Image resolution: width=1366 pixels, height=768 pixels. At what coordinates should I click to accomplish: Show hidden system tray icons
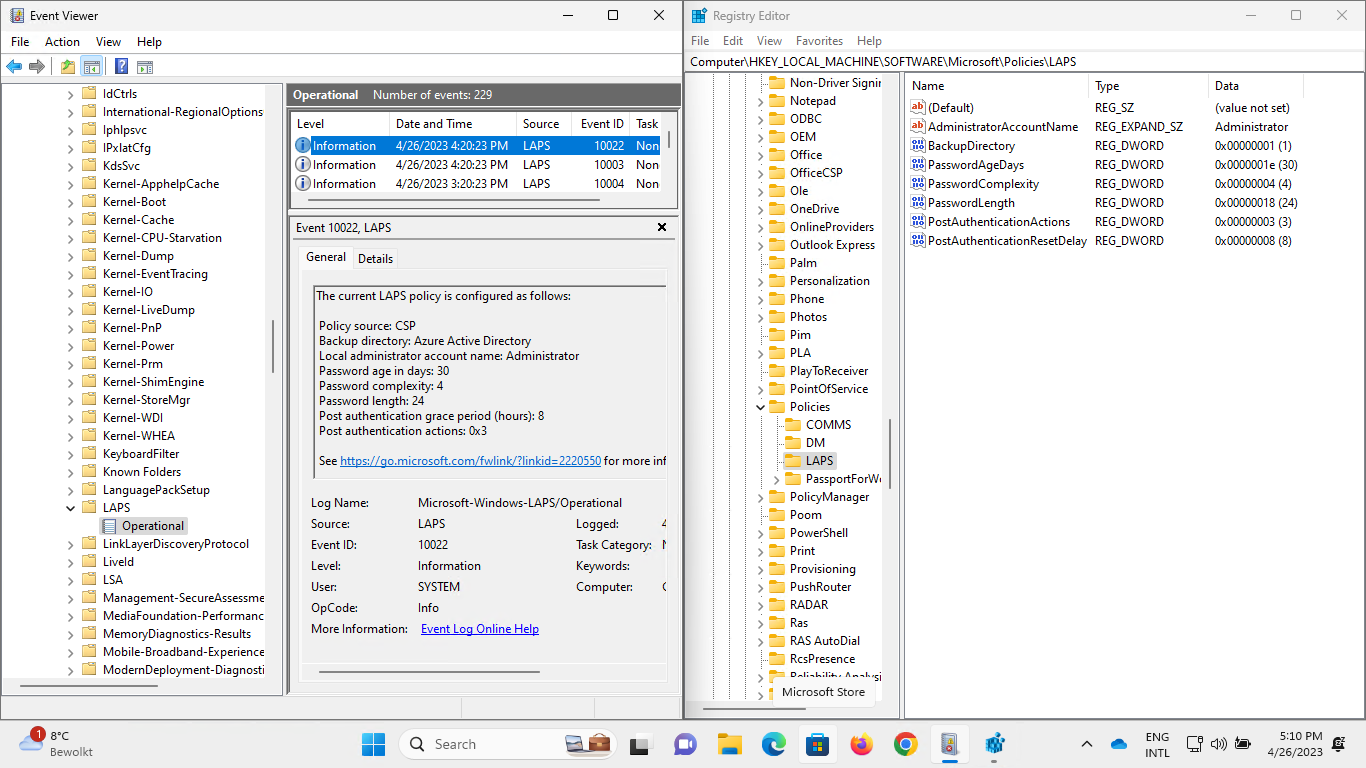[x=1086, y=744]
